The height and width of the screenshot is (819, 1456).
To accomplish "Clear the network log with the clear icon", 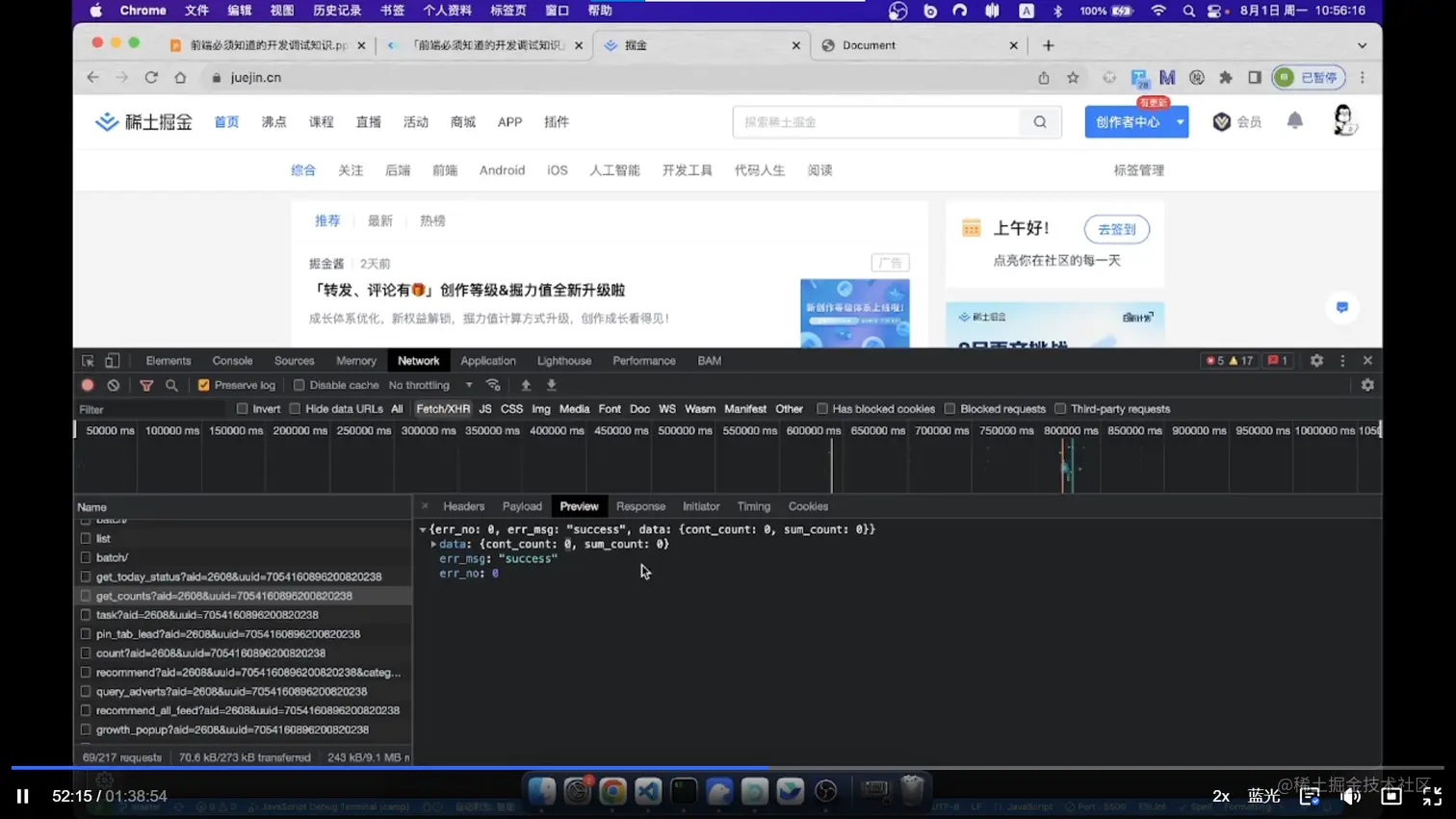I will point(114,385).
